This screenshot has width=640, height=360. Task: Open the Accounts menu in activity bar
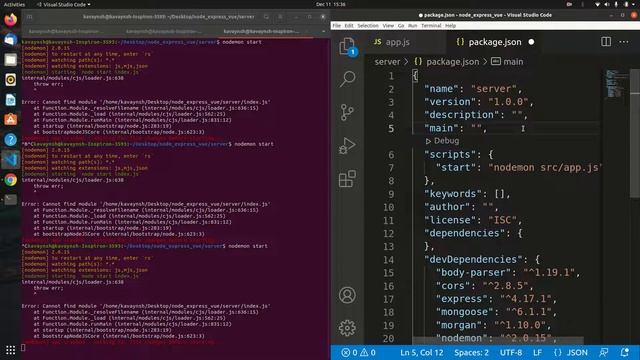point(347,295)
